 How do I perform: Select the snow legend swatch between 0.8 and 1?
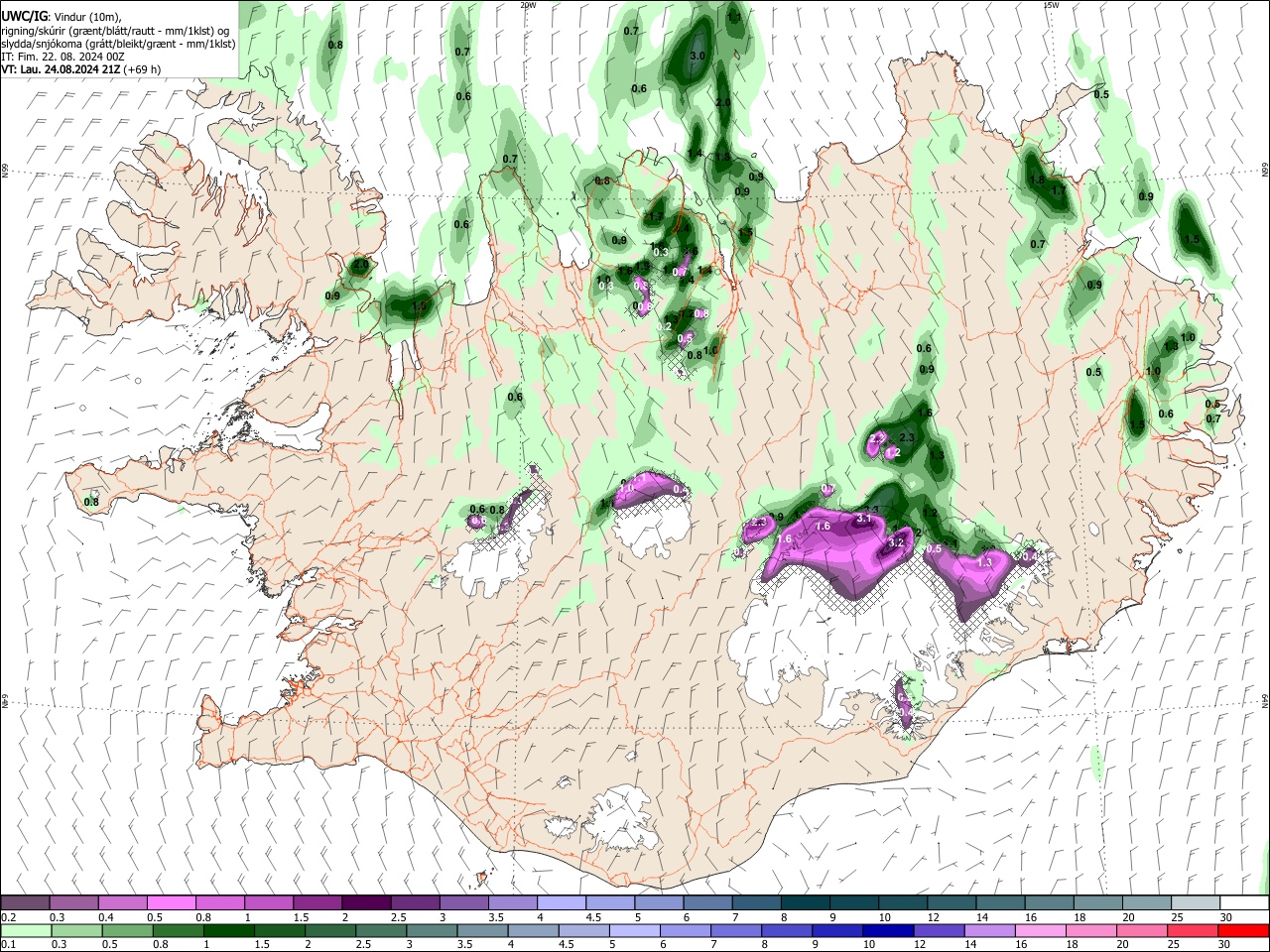click(220, 902)
